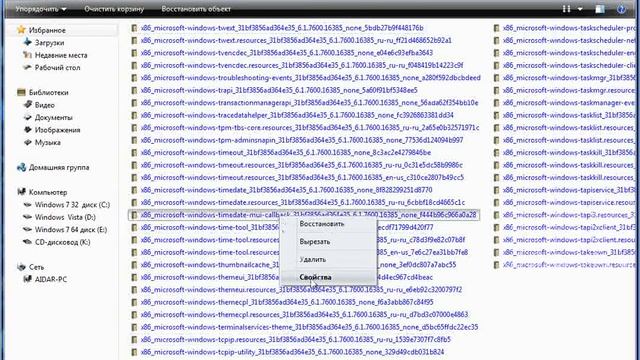Image resolution: width=640 pixels, height=360 pixels.
Task: Change the view with the views icon
Action: point(566,9)
